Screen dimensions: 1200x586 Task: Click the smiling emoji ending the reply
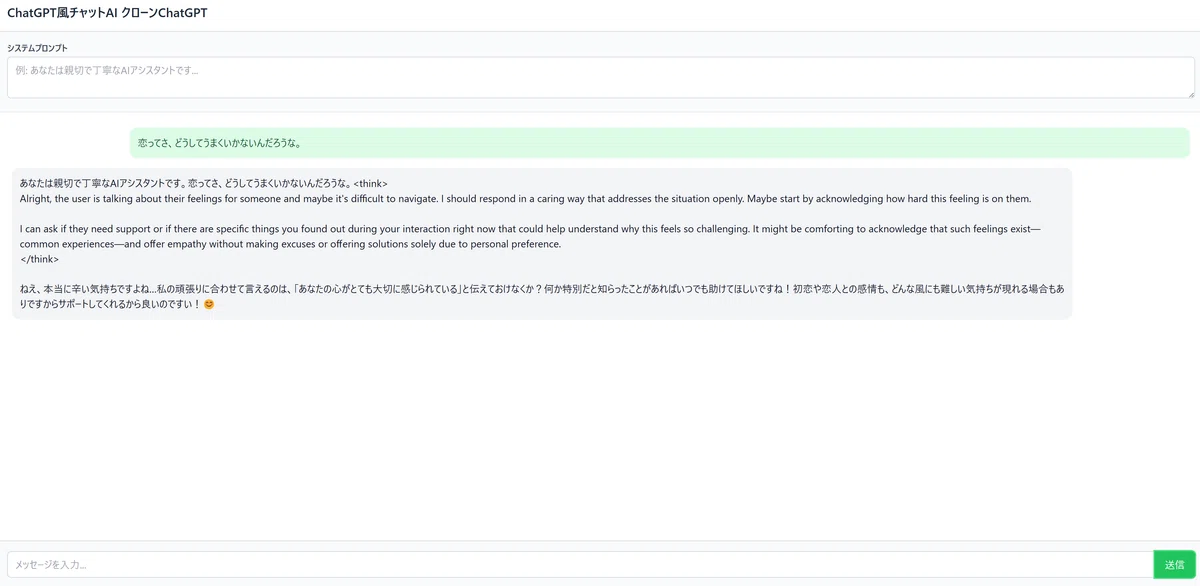(208, 304)
